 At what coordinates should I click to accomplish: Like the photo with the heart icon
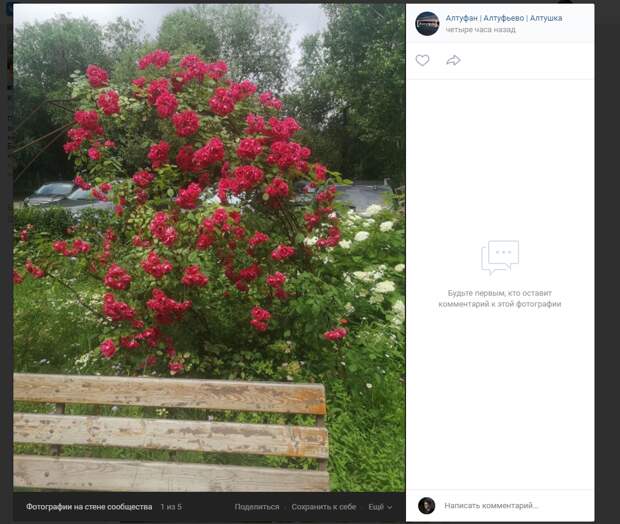pyautogui.click(x=422, y=61)
